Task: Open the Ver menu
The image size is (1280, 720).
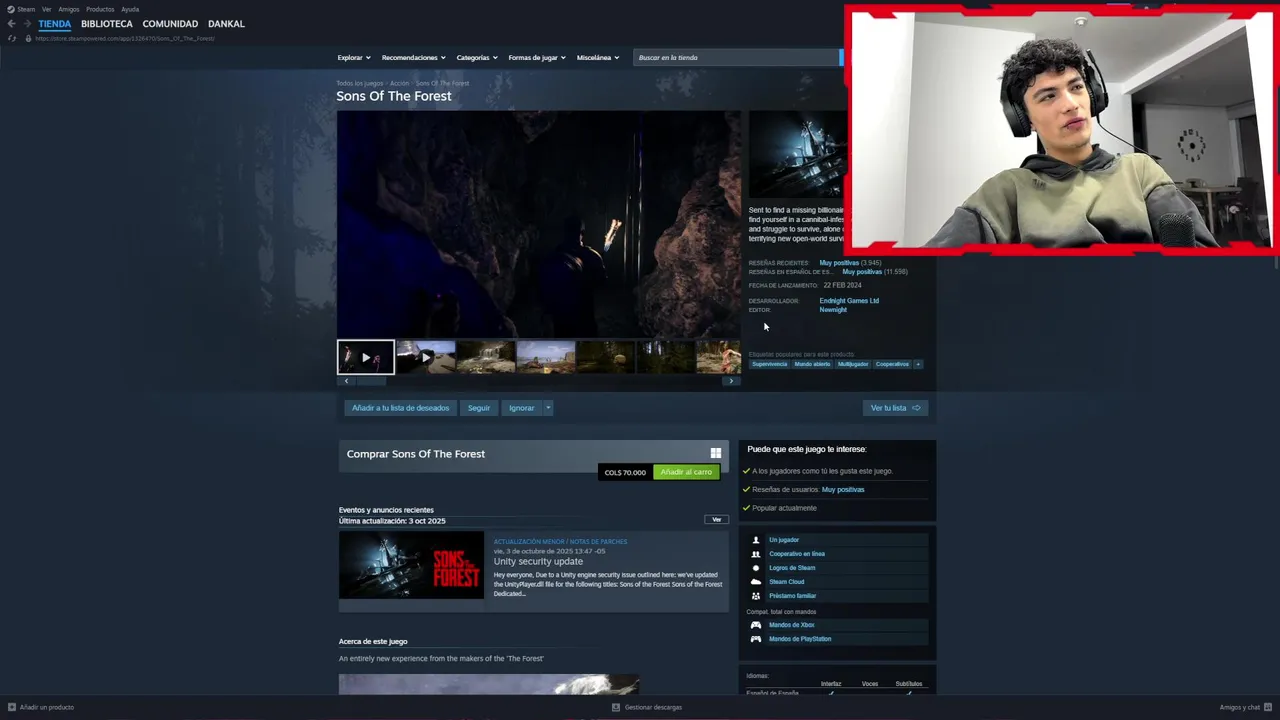Action: [x=47, y=9]
